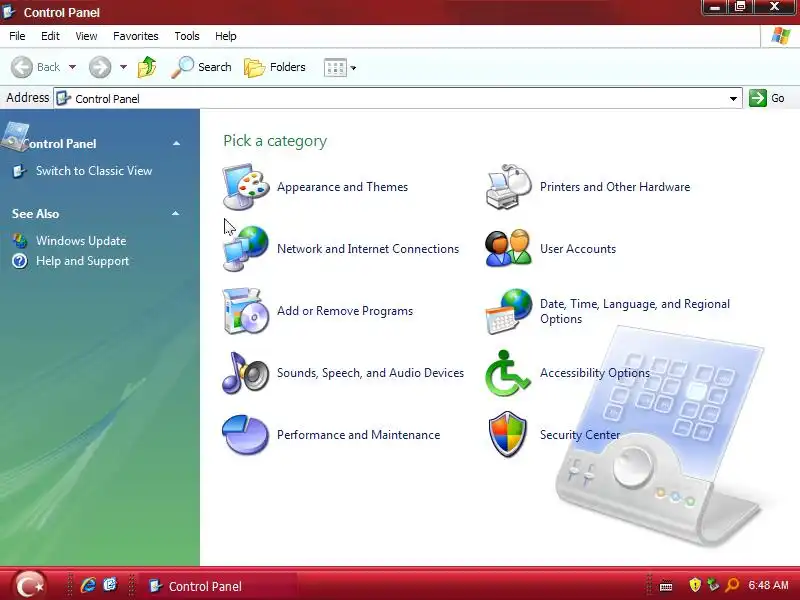Open the Sounds, Speech, and Audio Devices link
The width and height of the screenshot is (800, 600).
(x=370, y=373)
